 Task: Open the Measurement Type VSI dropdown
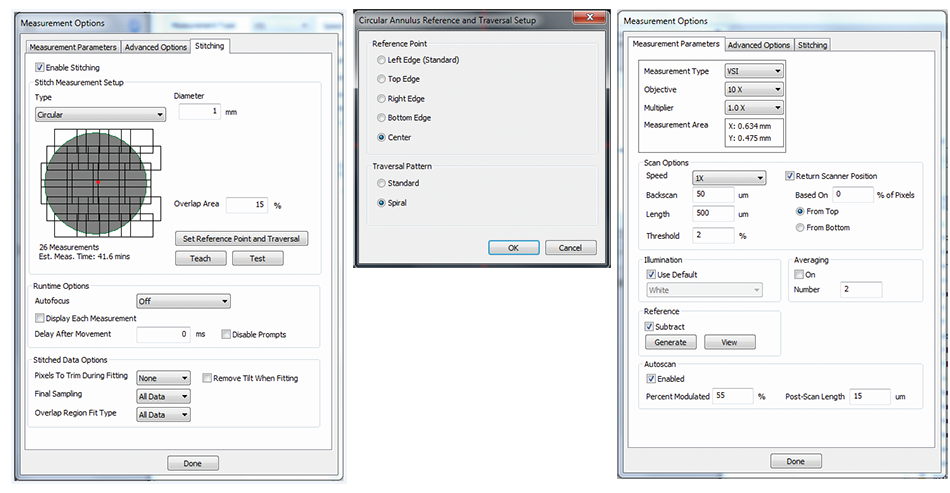pos(754,71)
